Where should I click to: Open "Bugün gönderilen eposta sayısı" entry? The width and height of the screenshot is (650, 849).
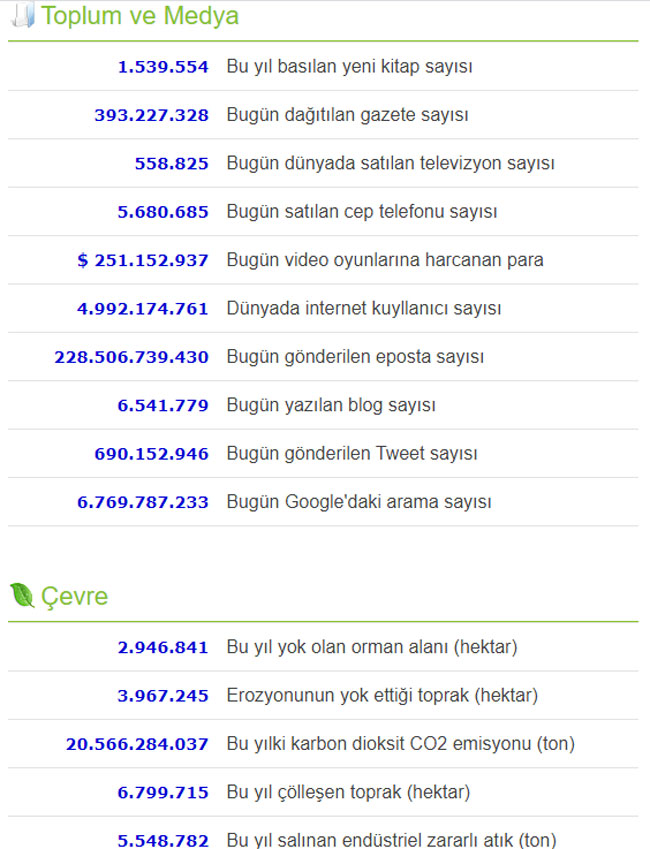tap(355, 357)
